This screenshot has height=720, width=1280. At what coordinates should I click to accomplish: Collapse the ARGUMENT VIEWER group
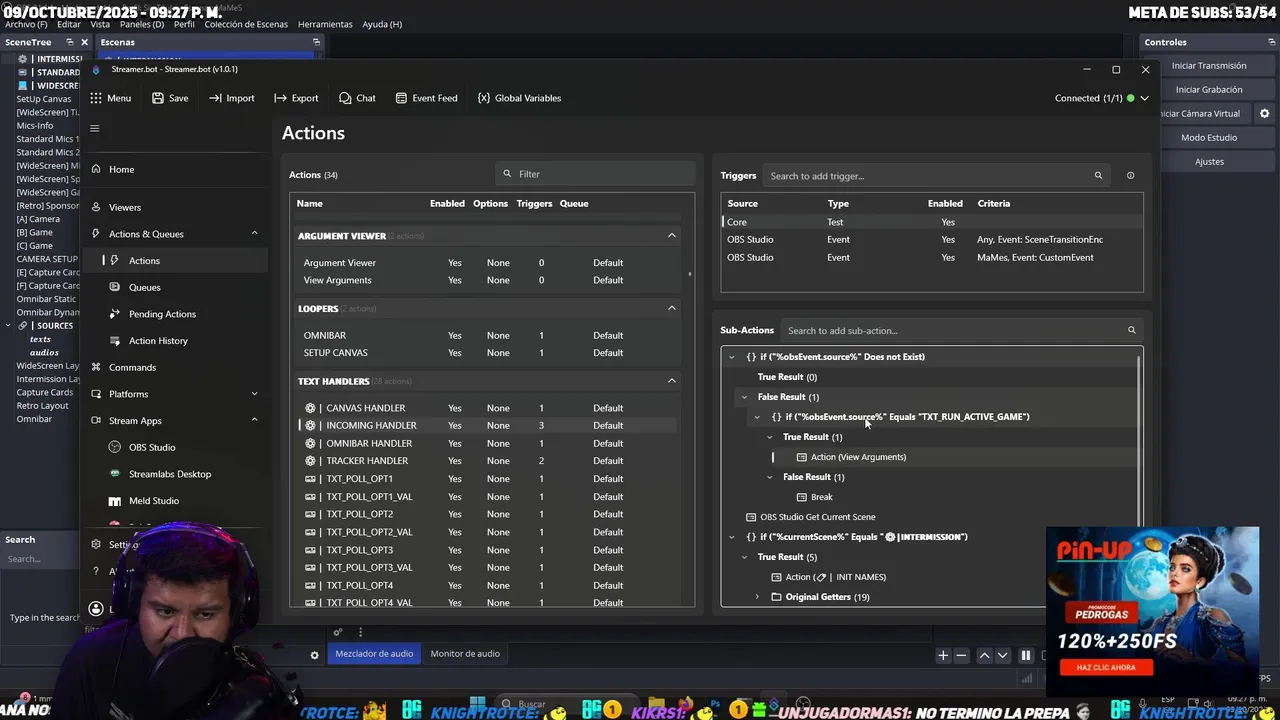click(x=672, y=236)
